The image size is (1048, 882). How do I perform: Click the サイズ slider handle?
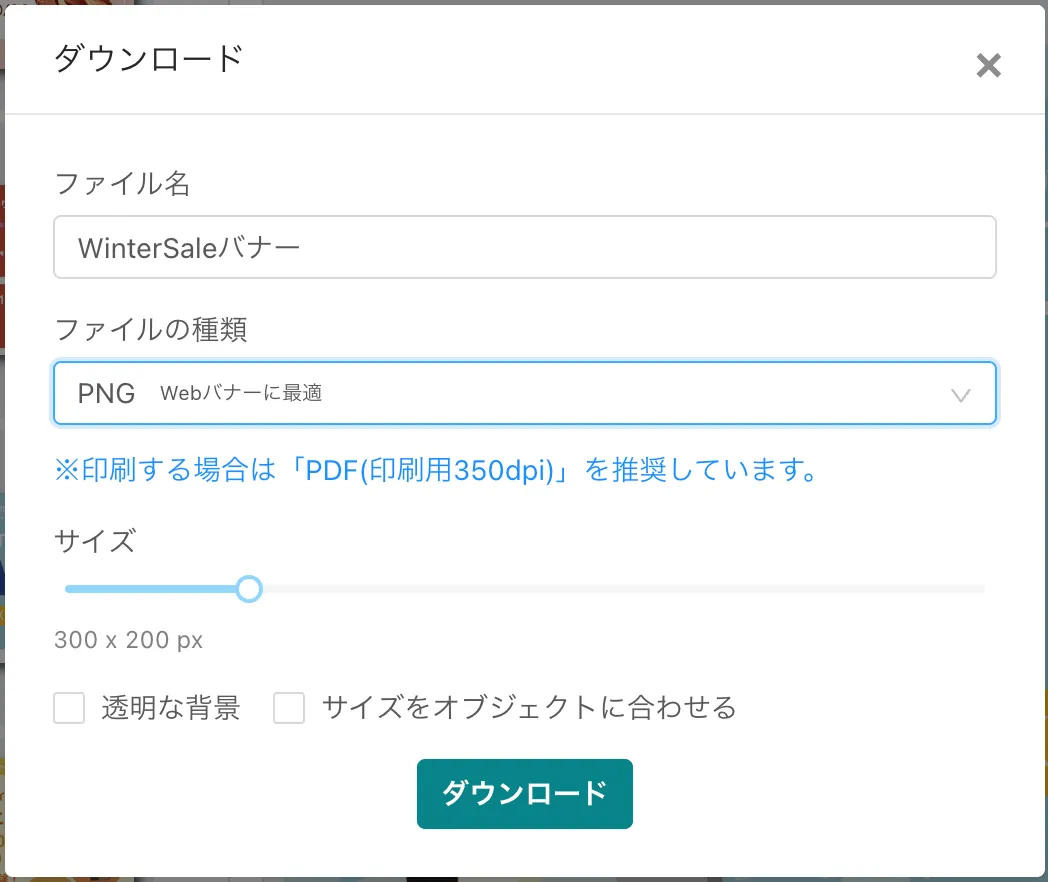coord(249,589)
